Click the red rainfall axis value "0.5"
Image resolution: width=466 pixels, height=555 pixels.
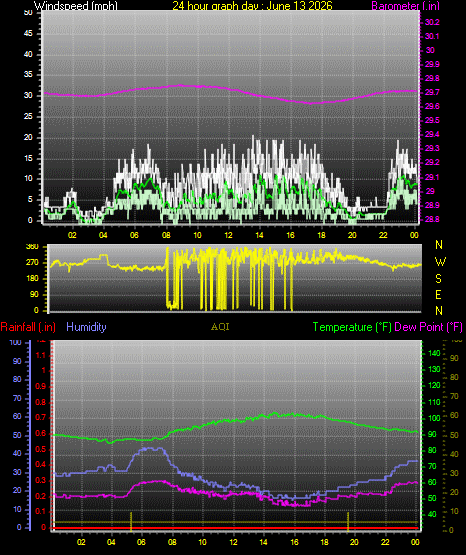[41, 449]
